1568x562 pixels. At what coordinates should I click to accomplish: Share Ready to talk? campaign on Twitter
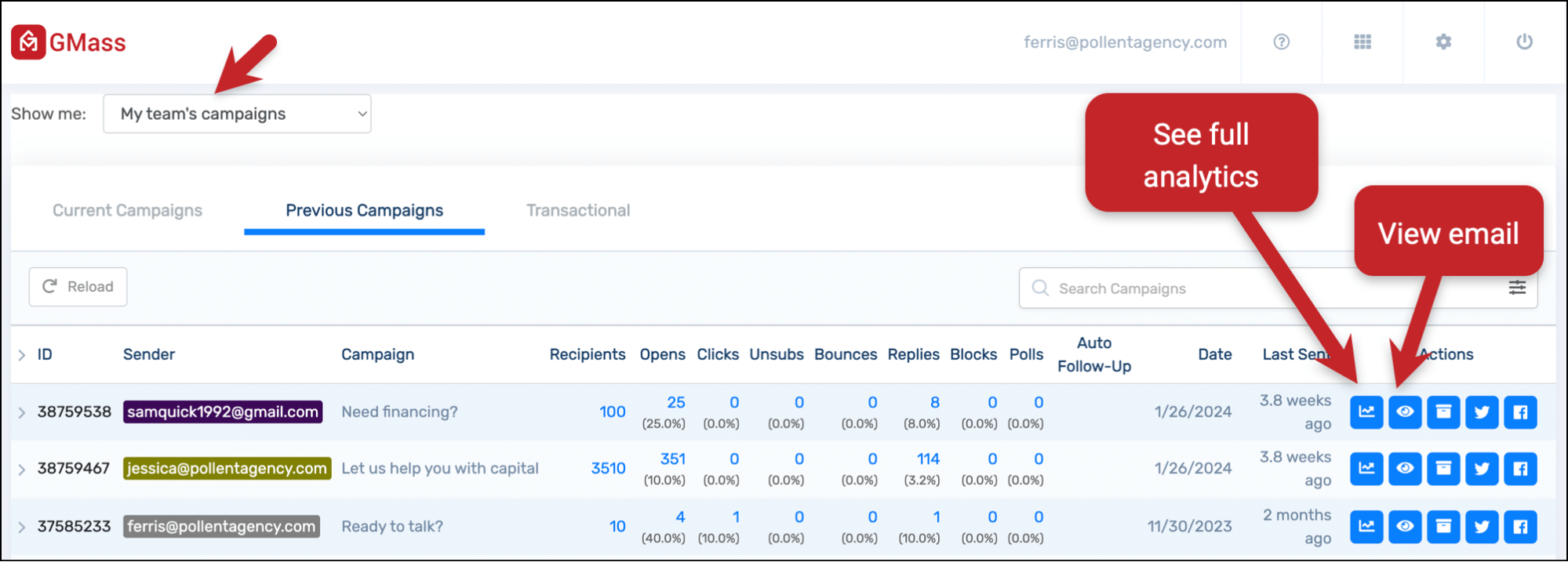[x=1482, y=527]
